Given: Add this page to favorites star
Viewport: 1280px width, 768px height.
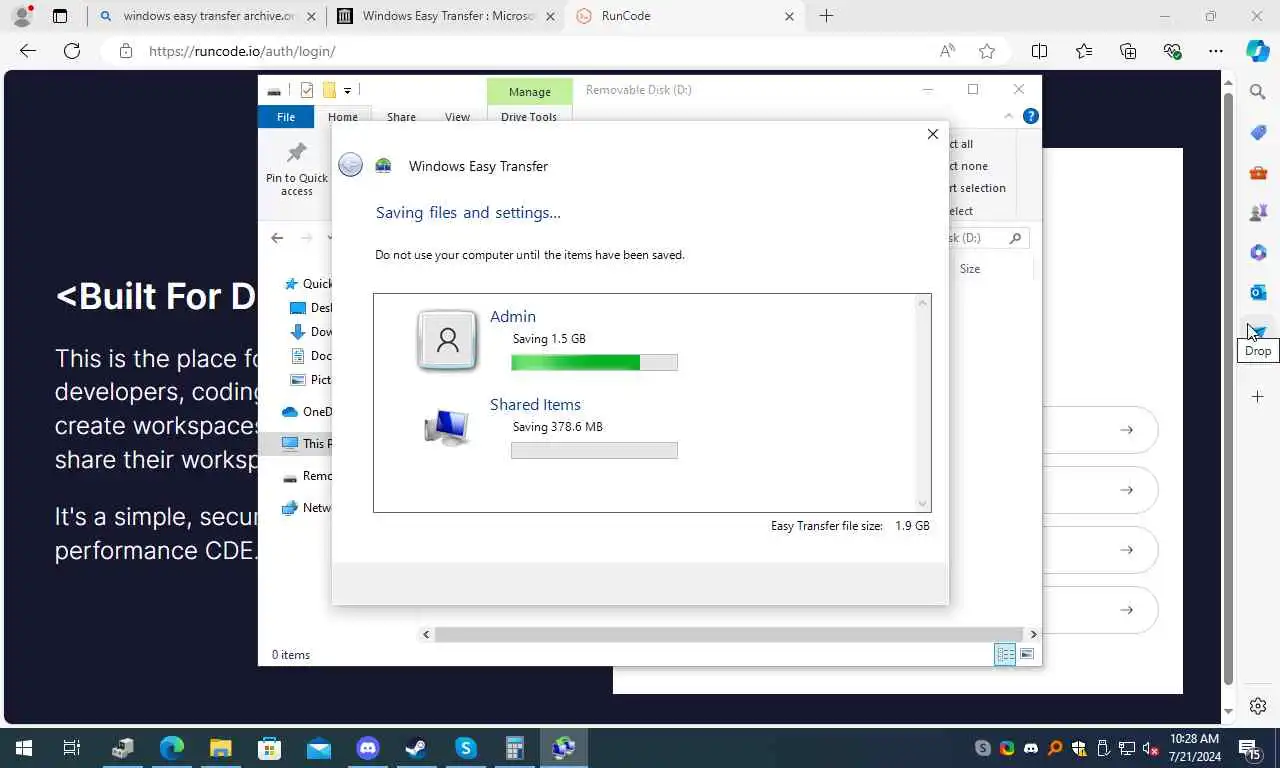Looking at the screenshot, I should pyautogui.click(x=987, y=51).
